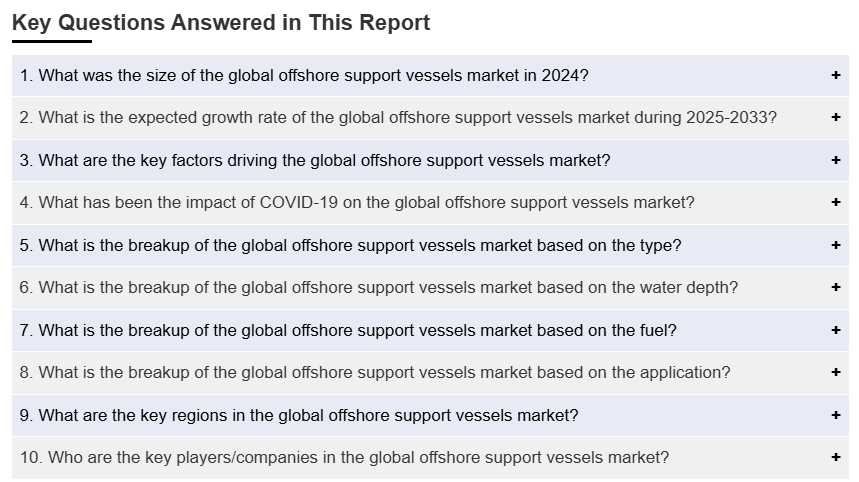Show the application breakup question answer

click(x=375, y=372)
